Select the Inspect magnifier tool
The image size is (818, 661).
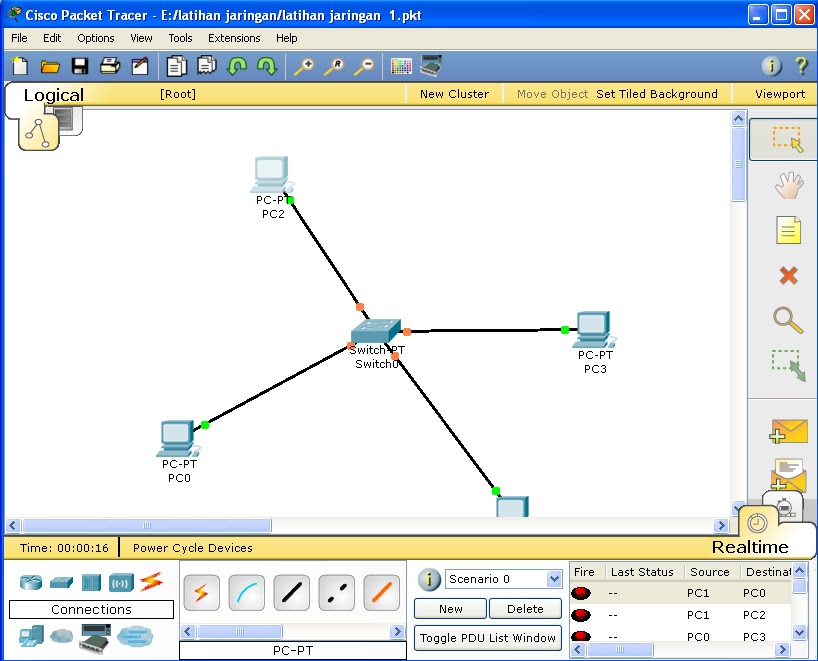(788, 321)
